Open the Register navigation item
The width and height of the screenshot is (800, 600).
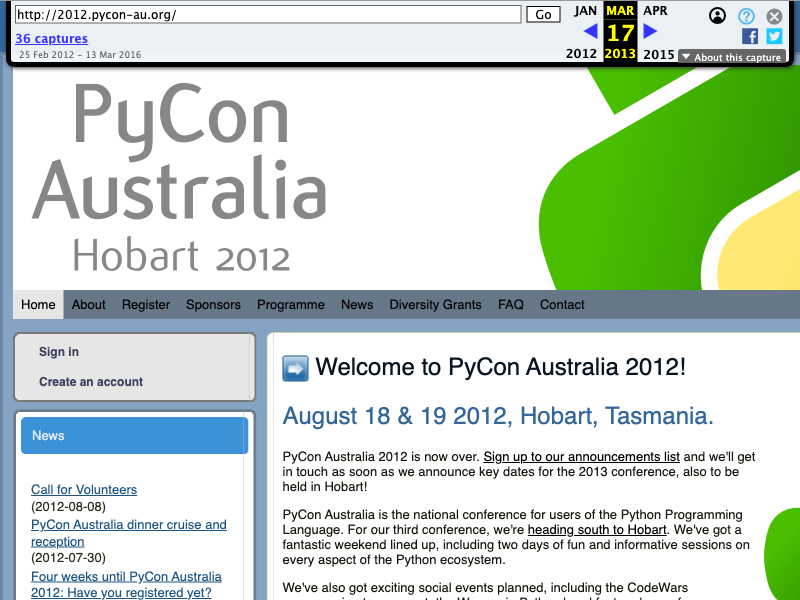(146, 305)
